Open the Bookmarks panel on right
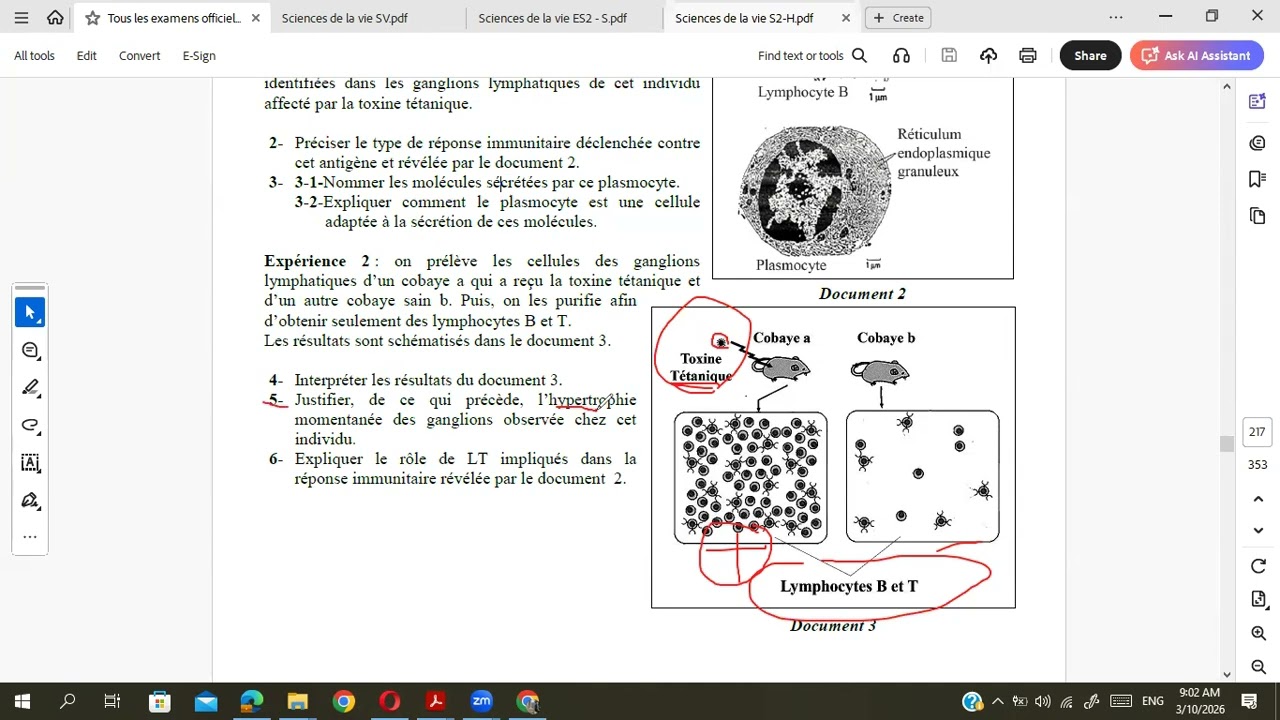The width and height of the screenshot is (1280, 720). 1257,179
